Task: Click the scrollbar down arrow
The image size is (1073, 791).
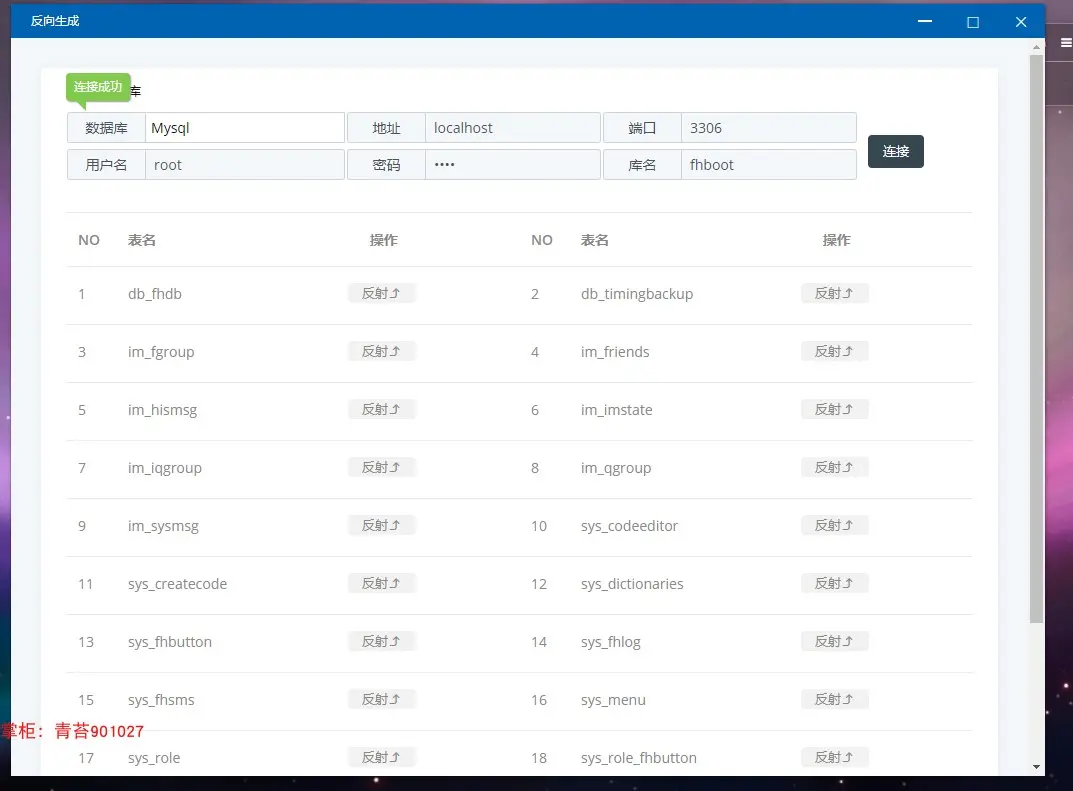Action: click(x=1036, y=767)
